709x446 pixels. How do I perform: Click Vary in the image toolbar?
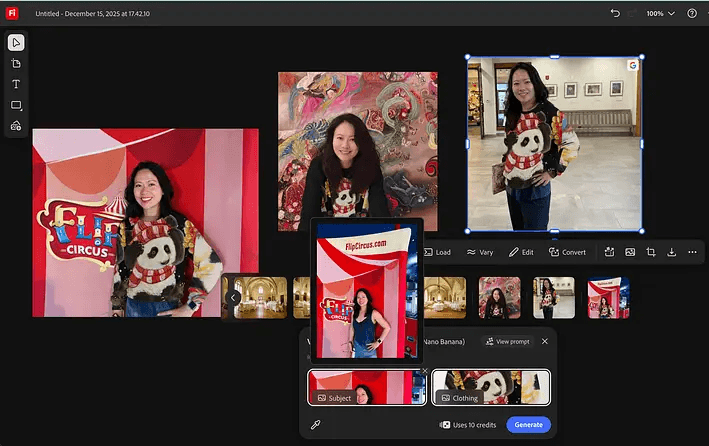pyautogui.click(x=480, y=252)
